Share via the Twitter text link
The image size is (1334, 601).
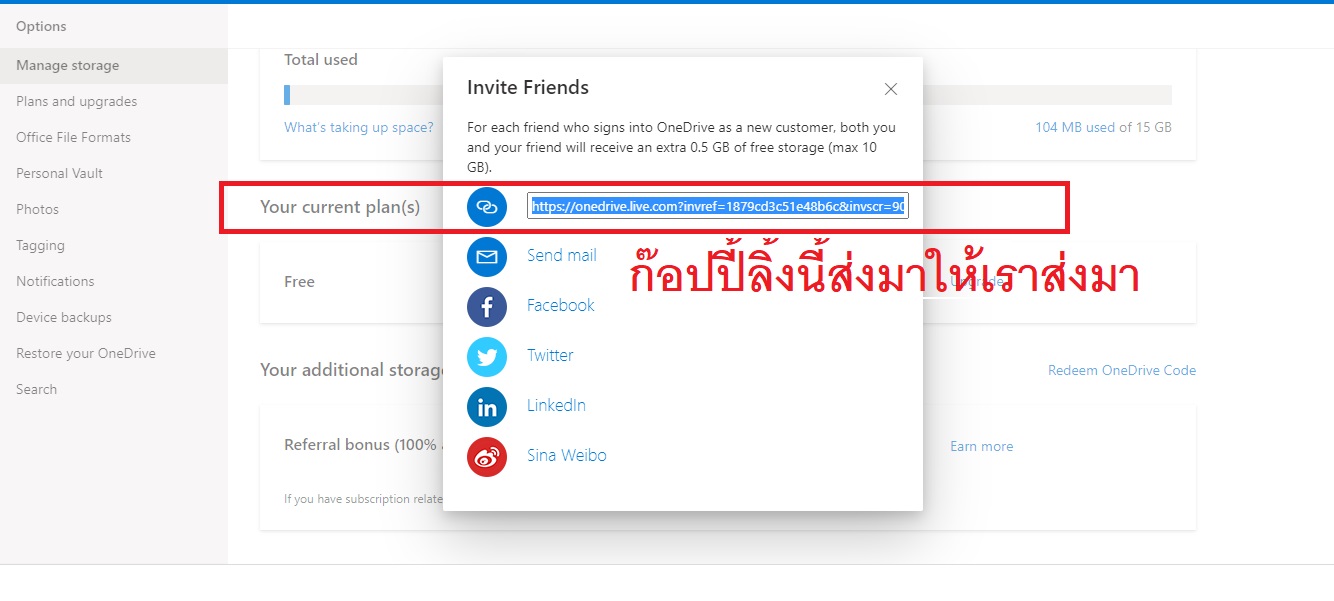(x=550, y=355)
